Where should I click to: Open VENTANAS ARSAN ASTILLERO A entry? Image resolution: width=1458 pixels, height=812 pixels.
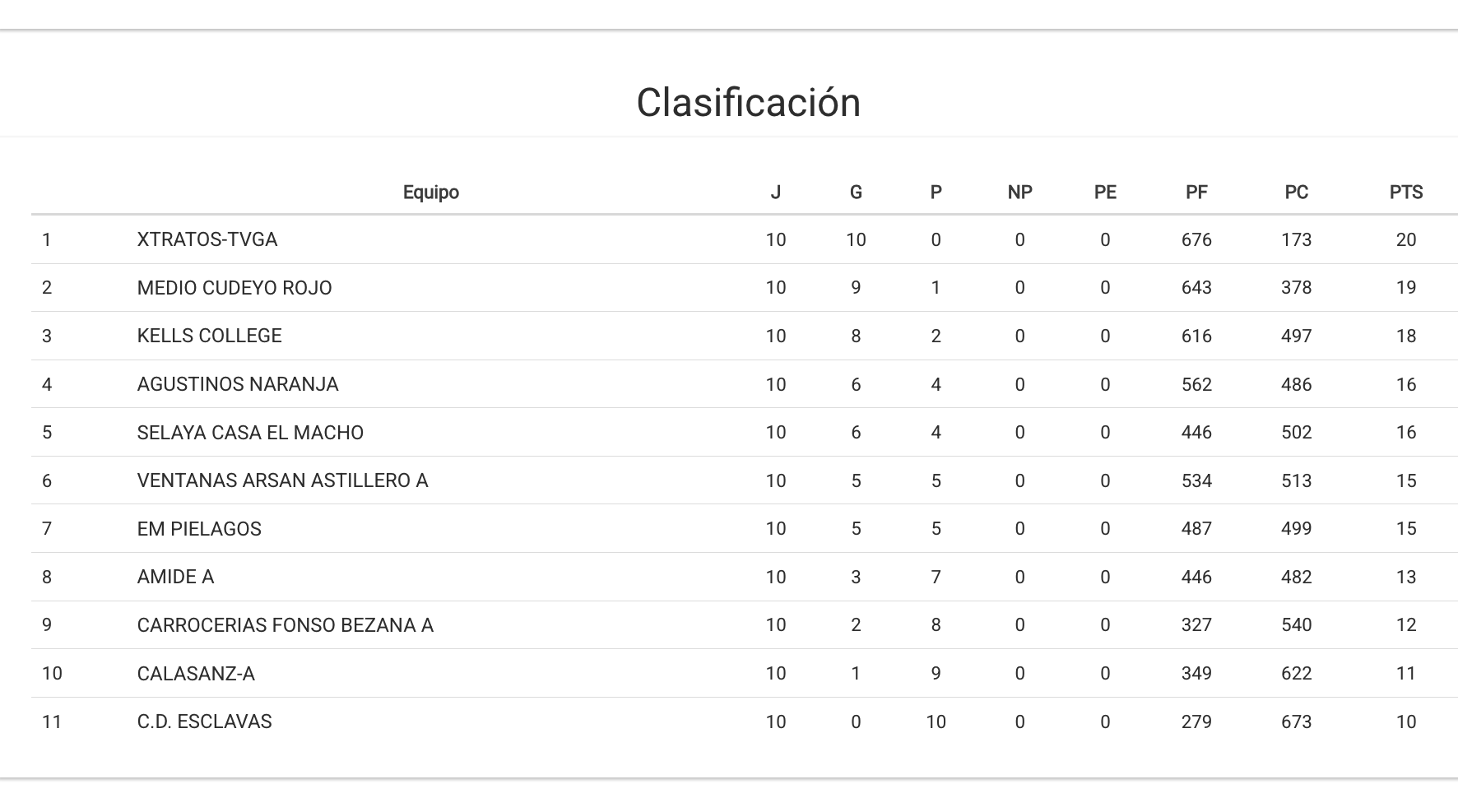282,480
